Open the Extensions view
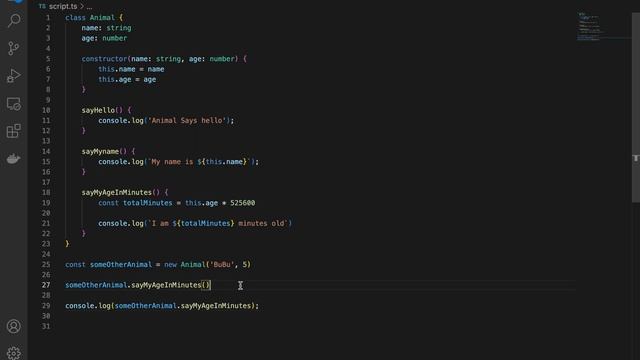Image resolution: width=640 pixels, height=360 pixels. click(x=14, y=131)
